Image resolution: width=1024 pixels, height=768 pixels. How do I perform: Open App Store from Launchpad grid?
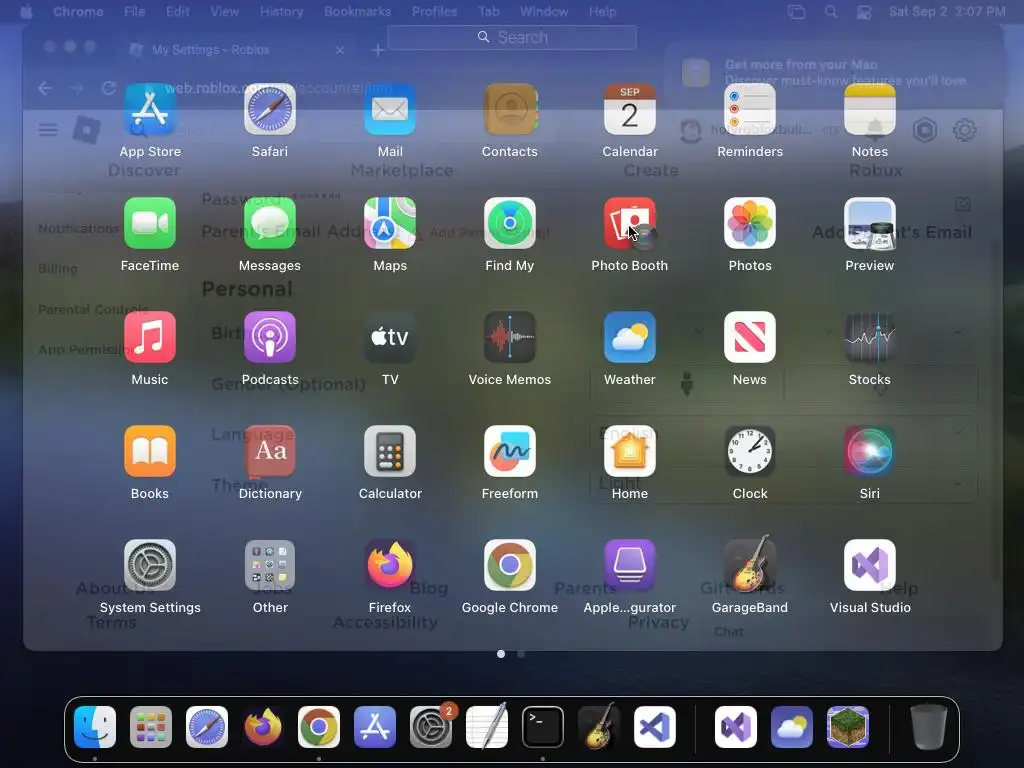[150, 109]
